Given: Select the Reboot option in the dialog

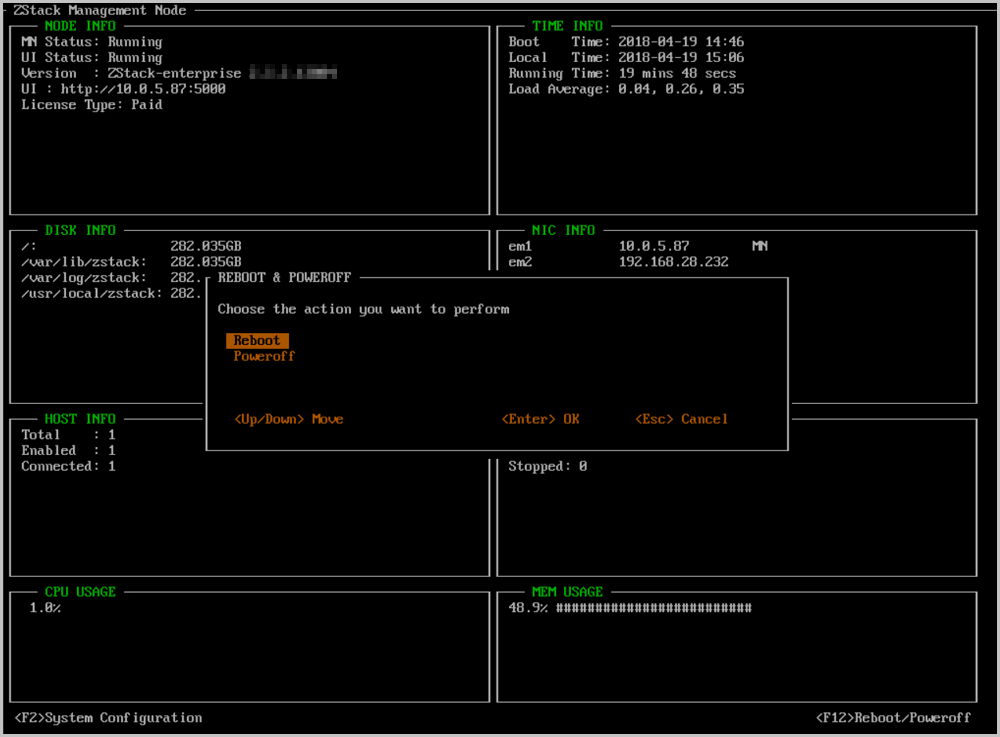Looking at the screenshot, I should 257,341.
